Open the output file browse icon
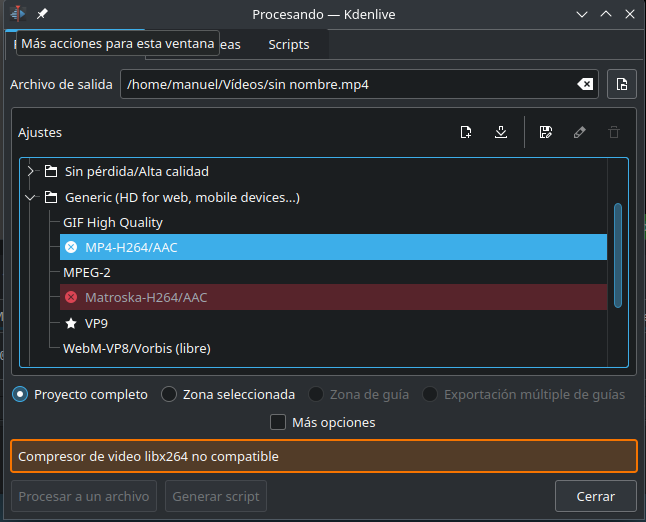Image resolution: width=646 pixels, height=522 pixels. coord(622,85)
